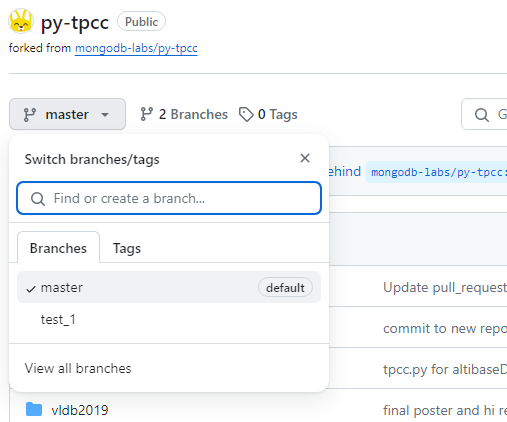Close the Switch branches/tags popup
507x422 pixels.
[x=305, y=158]
